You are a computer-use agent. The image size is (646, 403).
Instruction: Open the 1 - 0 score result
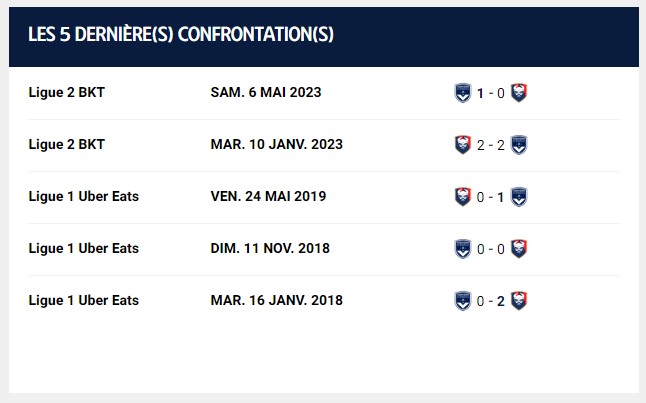pyautogui.click(x=490, y=93)
